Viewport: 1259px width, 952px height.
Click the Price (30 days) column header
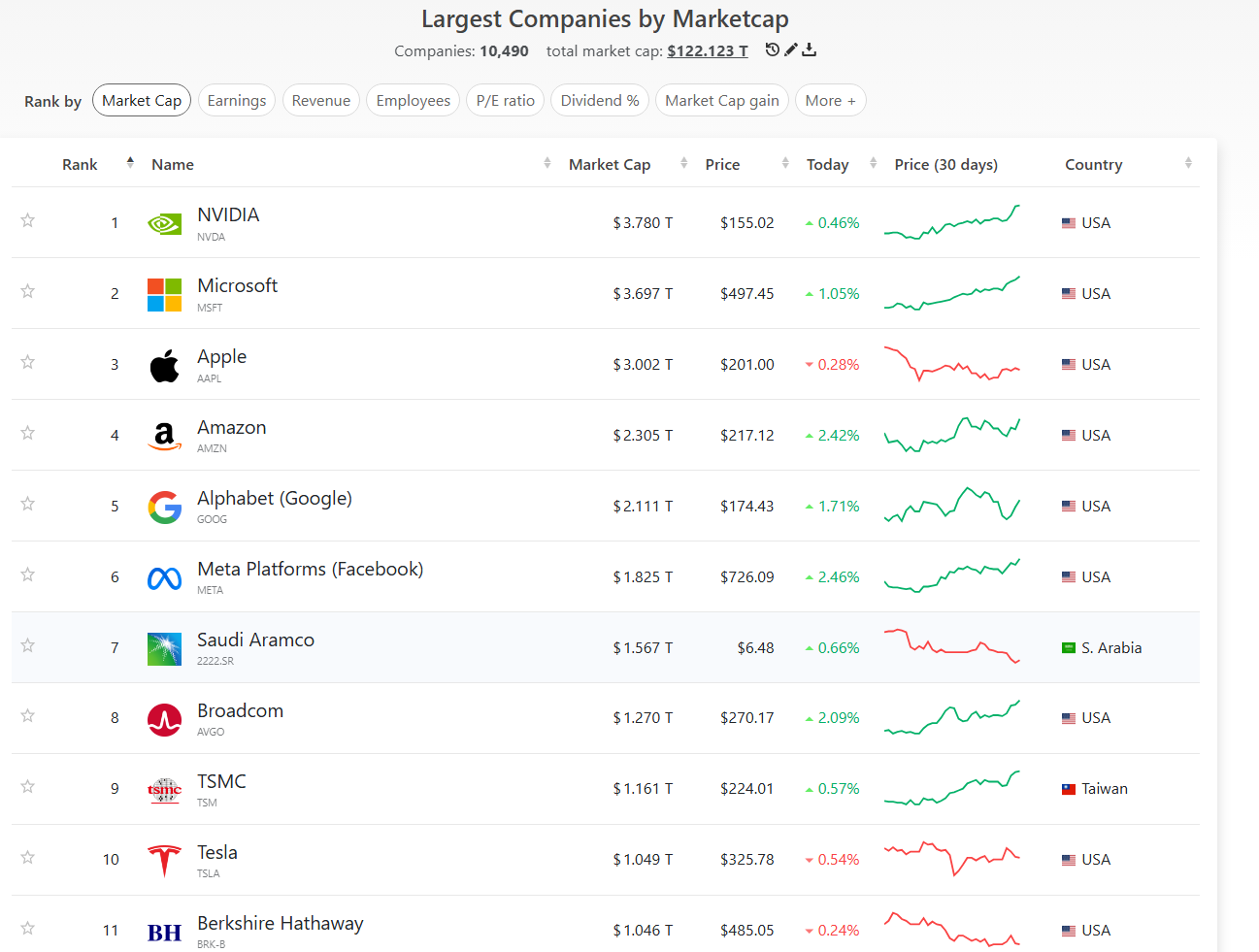coord(946,164)
